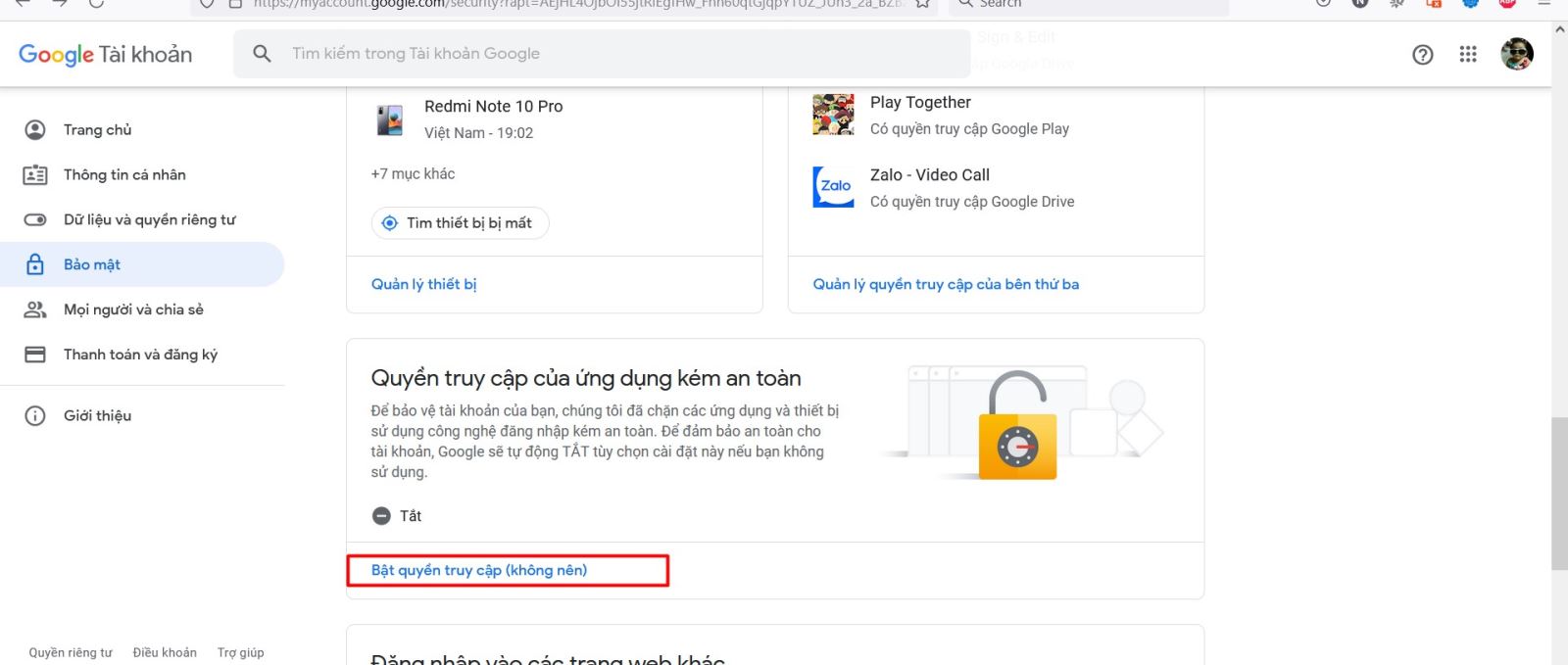Click the profile avatar picture
Screen dimensions: 1568x665
(1516, 54)
